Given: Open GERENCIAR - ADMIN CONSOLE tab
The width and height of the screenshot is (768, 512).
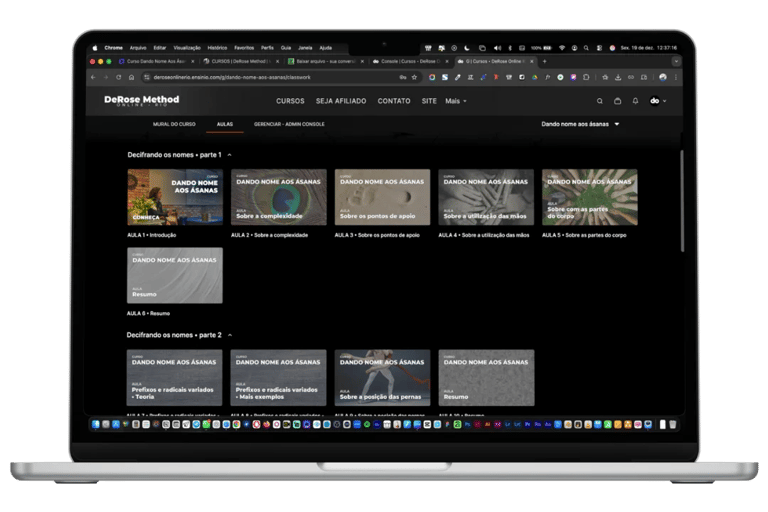Looking at the screenshot, I should [x=289, y=124].
